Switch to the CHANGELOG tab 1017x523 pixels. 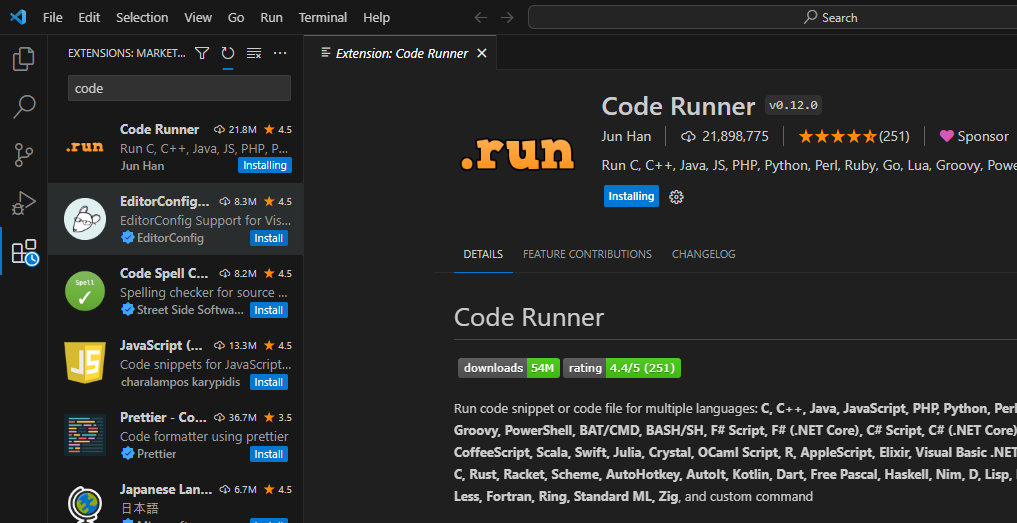[704, 254]
